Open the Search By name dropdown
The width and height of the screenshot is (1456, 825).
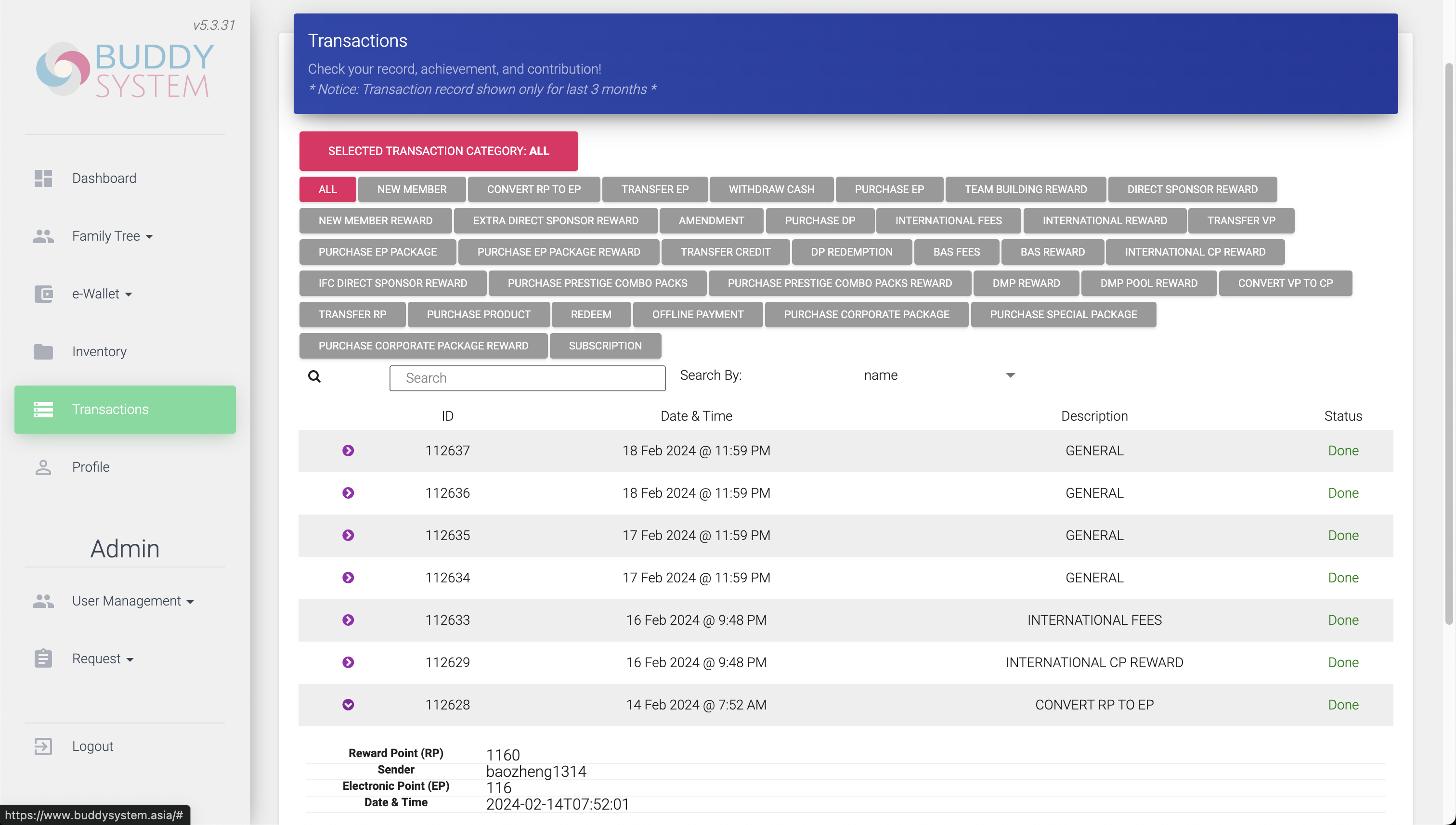click(938, 375)
